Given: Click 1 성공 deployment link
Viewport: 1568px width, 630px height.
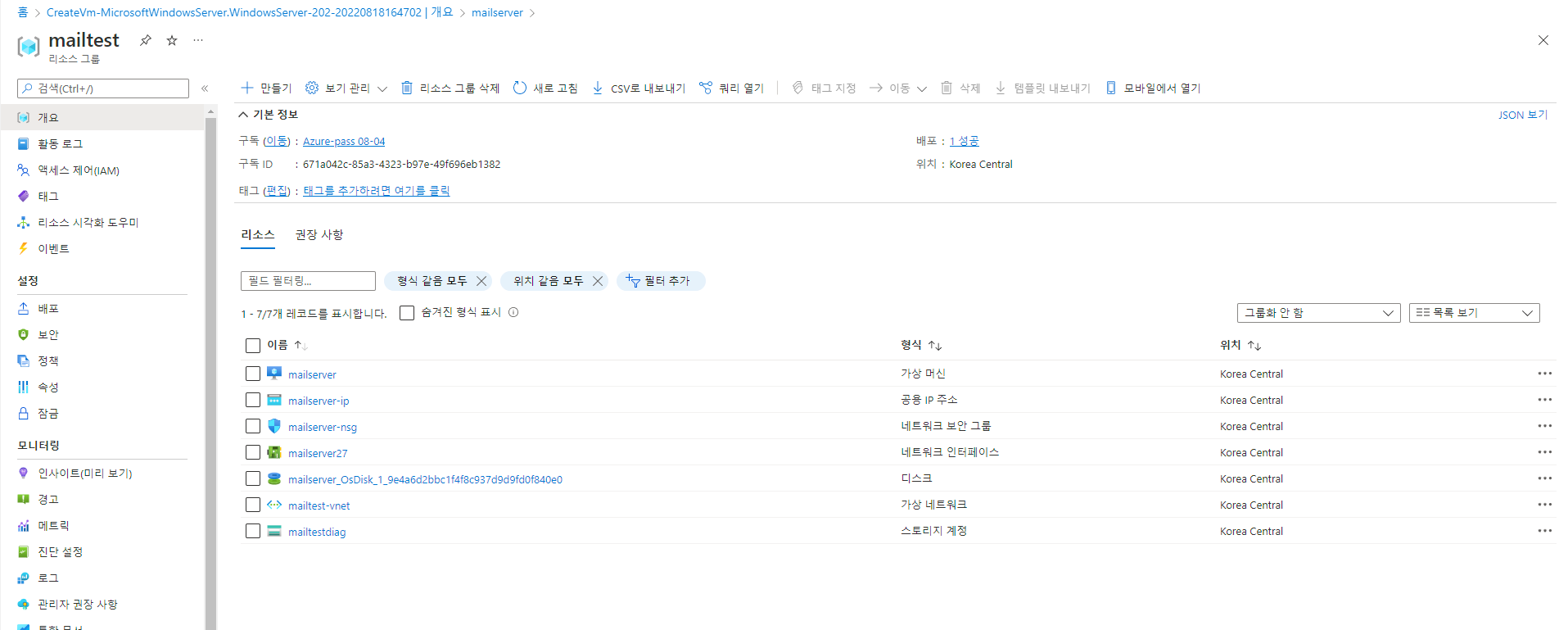Looking at the screenshot, I should coord(965,141).
